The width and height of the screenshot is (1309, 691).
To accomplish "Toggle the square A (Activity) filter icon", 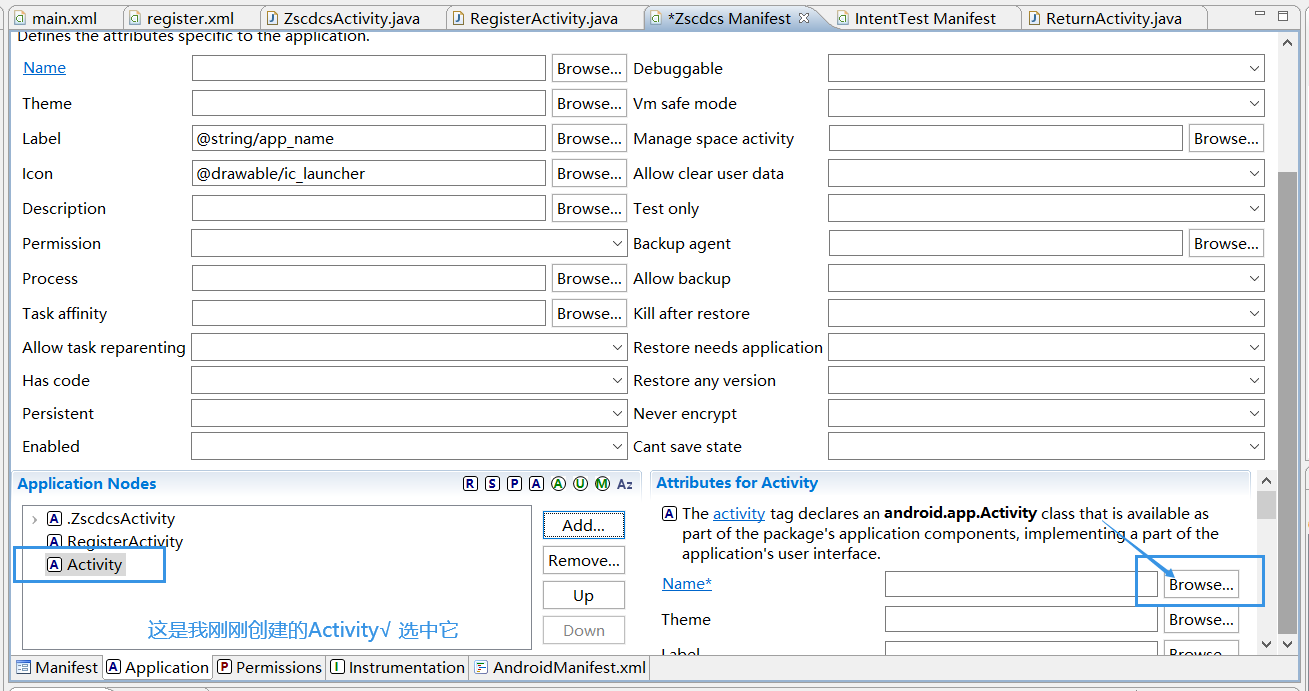I will pos(536,484).
